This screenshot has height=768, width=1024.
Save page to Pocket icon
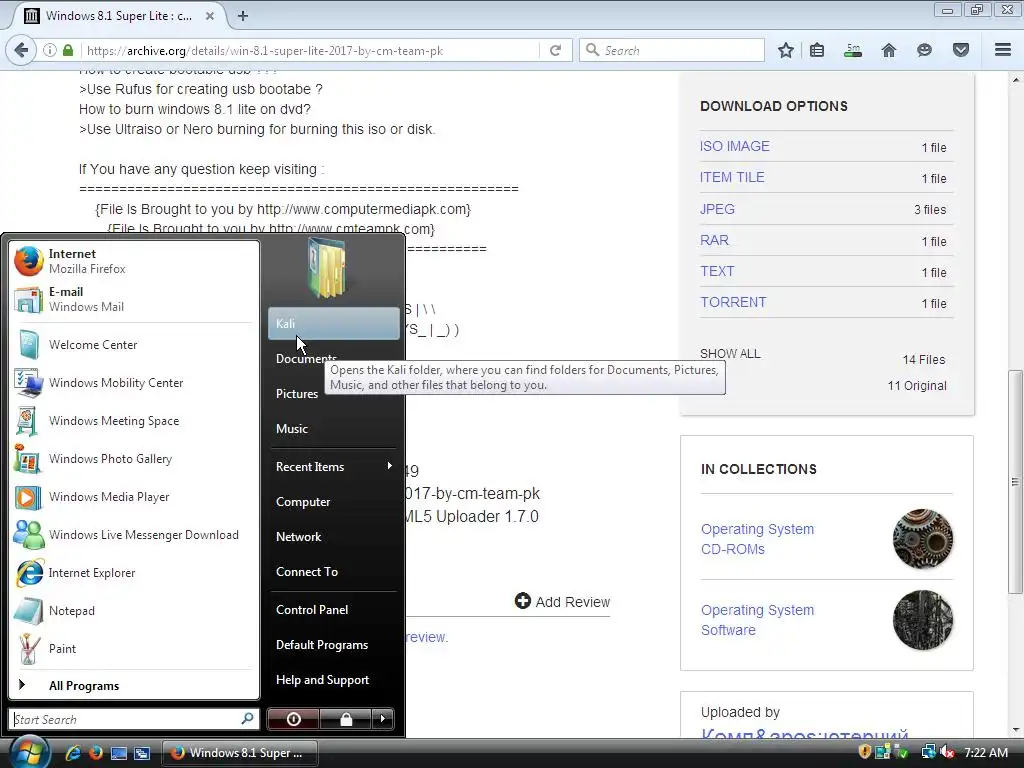pyautogui.click(x=961, y=50)
